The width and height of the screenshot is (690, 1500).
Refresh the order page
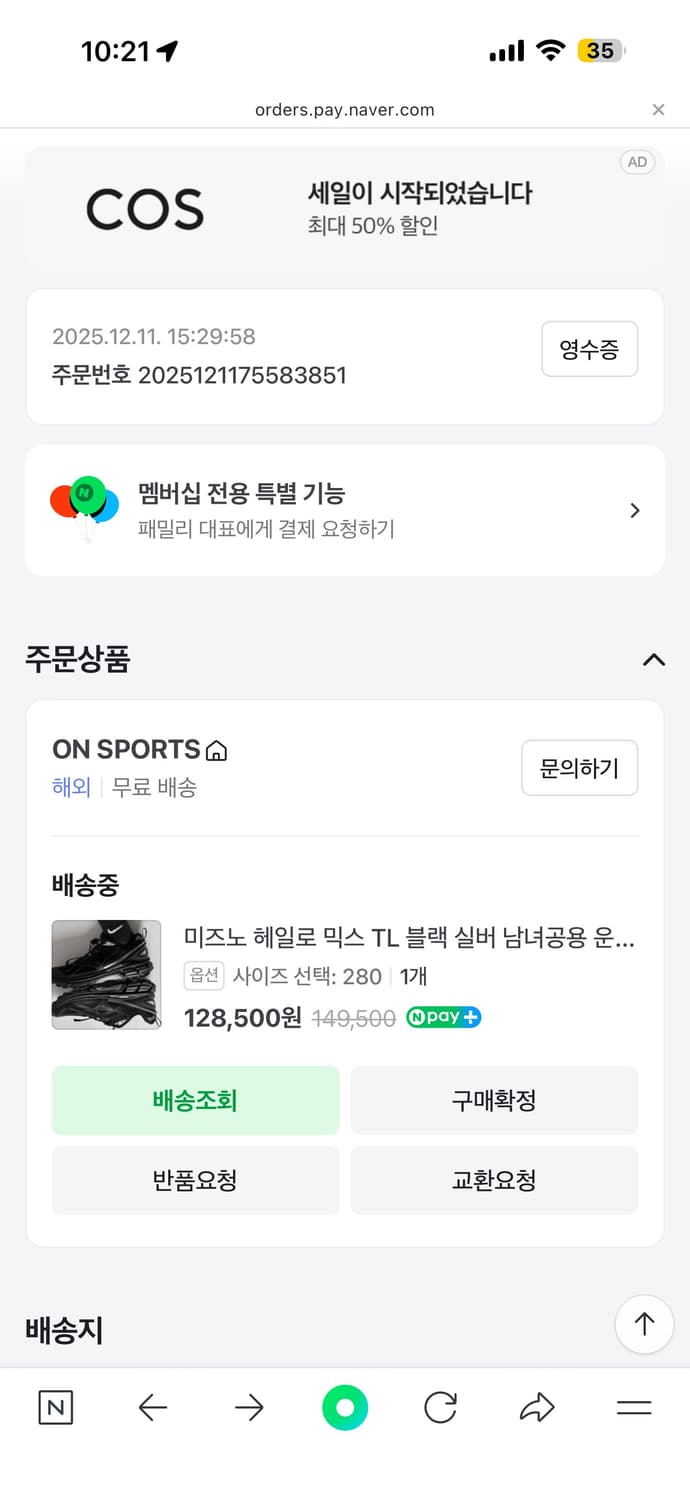pyautogui.click(x=440, y=1407)
